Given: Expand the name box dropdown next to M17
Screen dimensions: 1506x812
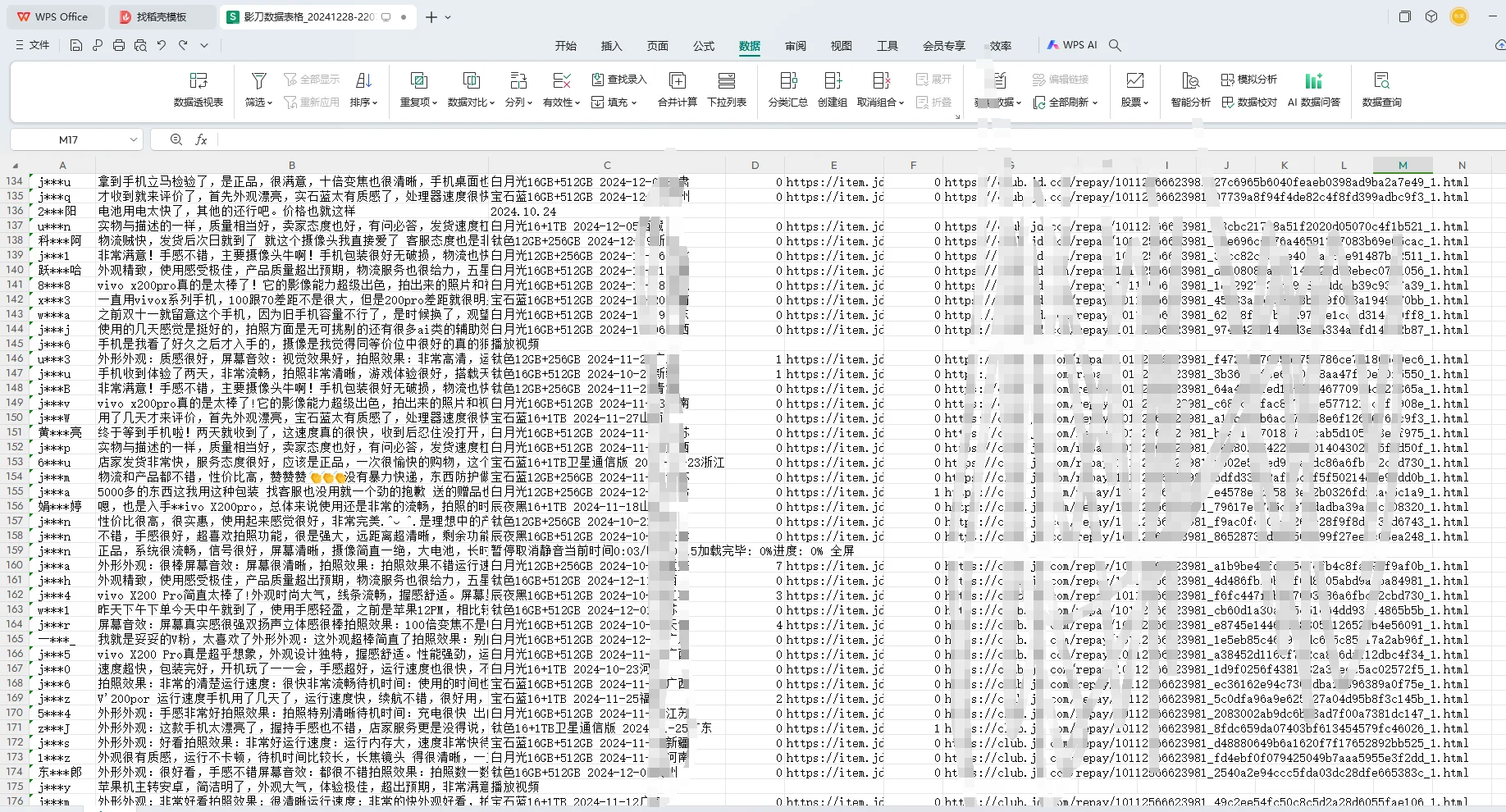Looking at the screenshot, I should 134,140.
